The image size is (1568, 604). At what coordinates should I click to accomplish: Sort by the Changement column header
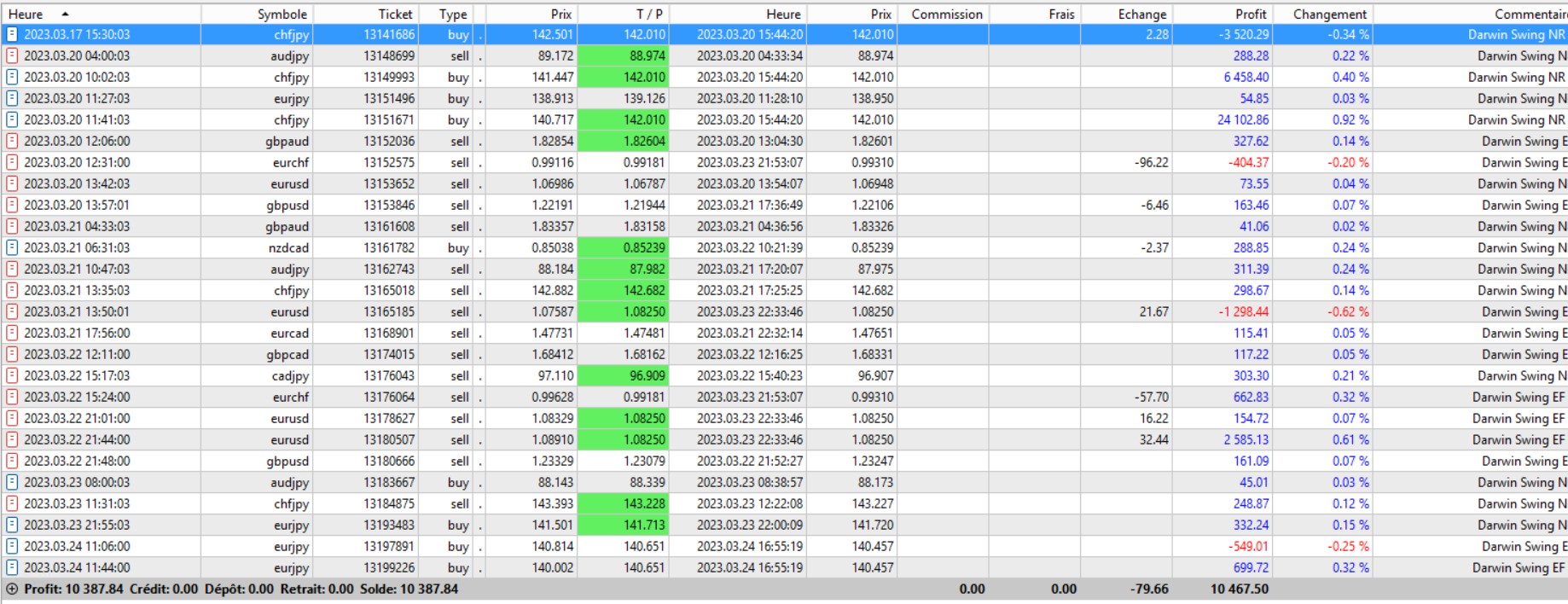click(x=1323, y=14)
